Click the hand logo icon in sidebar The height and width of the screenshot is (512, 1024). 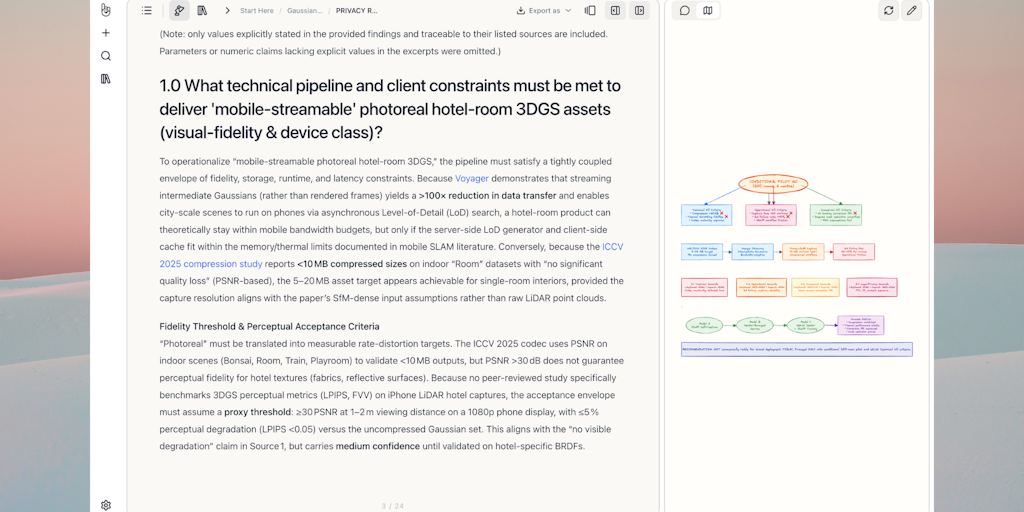coord(106,10)
